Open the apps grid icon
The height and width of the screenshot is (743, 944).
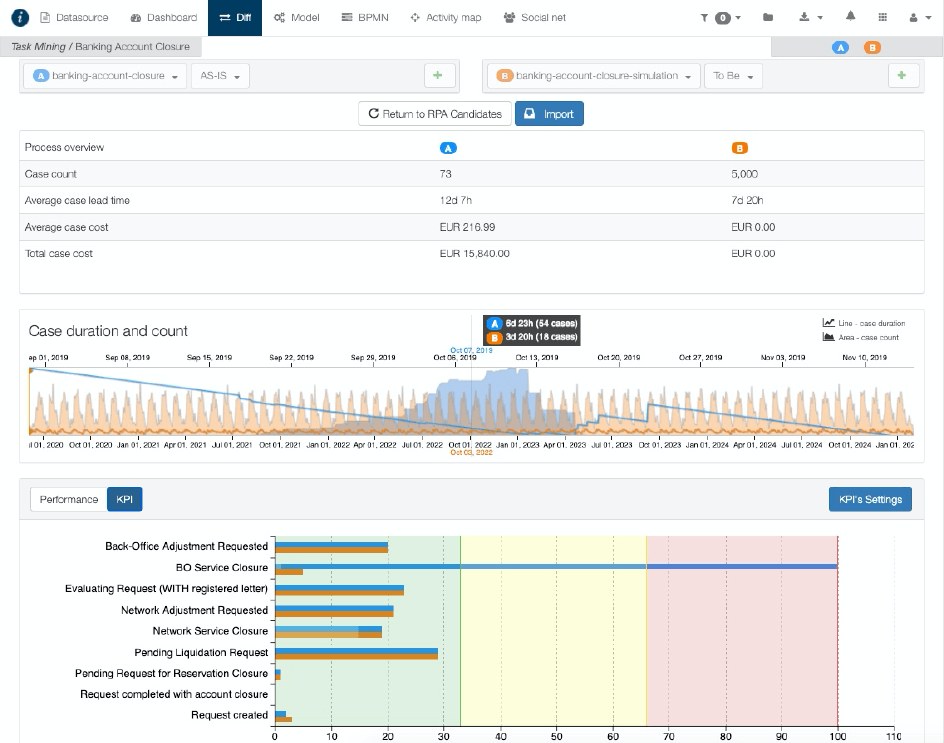click(x=883, y=17)
